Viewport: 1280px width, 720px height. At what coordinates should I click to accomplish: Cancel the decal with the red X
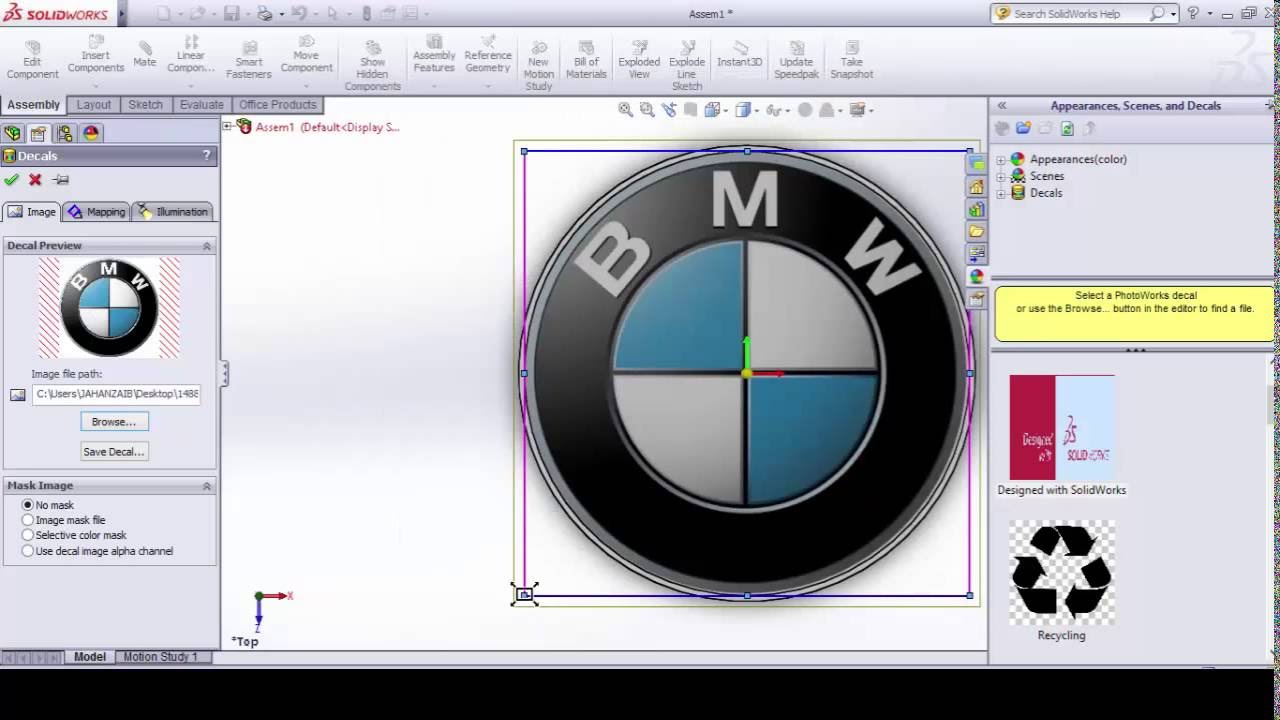(35, 180)
